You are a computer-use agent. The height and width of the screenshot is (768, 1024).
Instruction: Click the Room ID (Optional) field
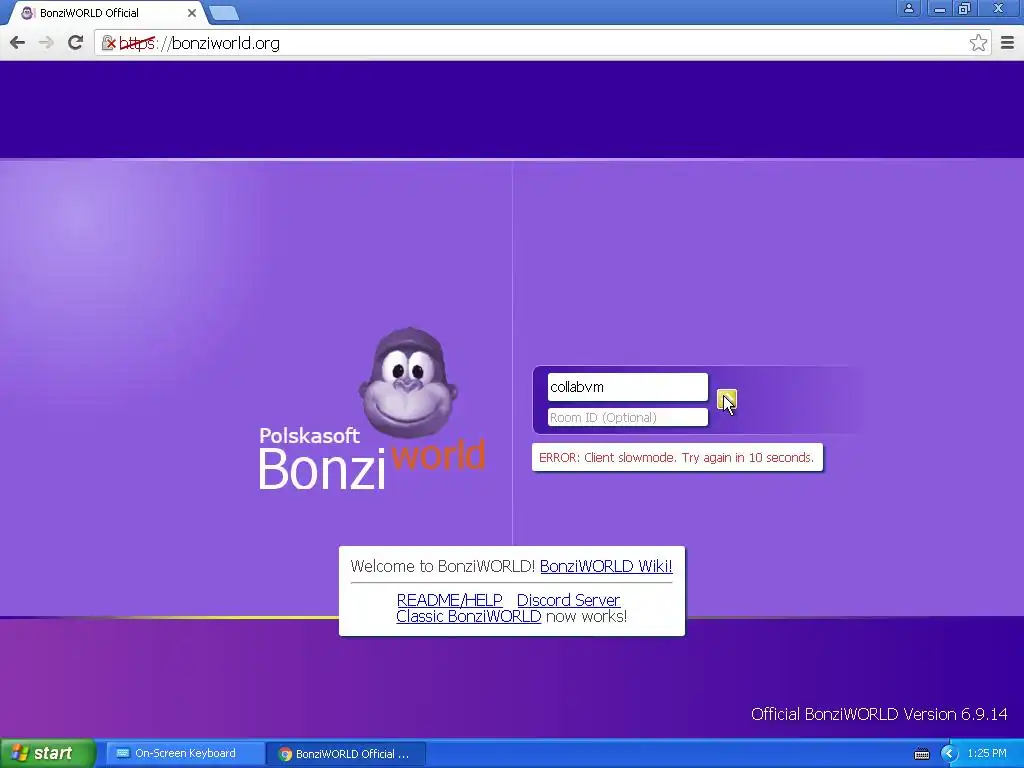coord(627,417)
